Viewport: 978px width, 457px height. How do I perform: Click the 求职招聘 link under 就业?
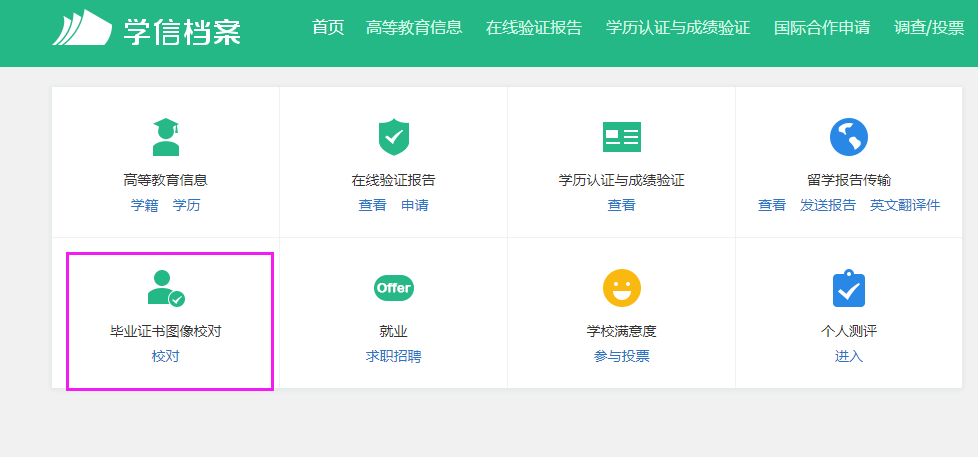(393, 357)
